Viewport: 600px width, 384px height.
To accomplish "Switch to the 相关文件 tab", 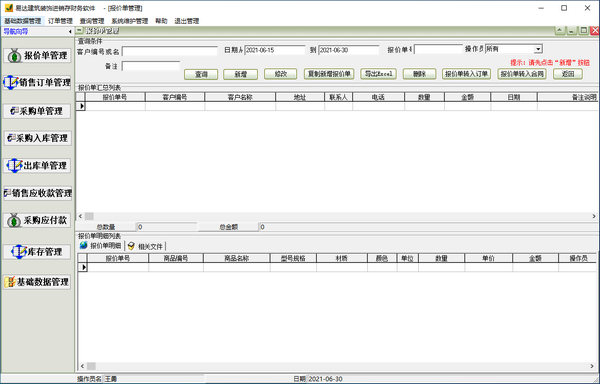I will point(145,246).
